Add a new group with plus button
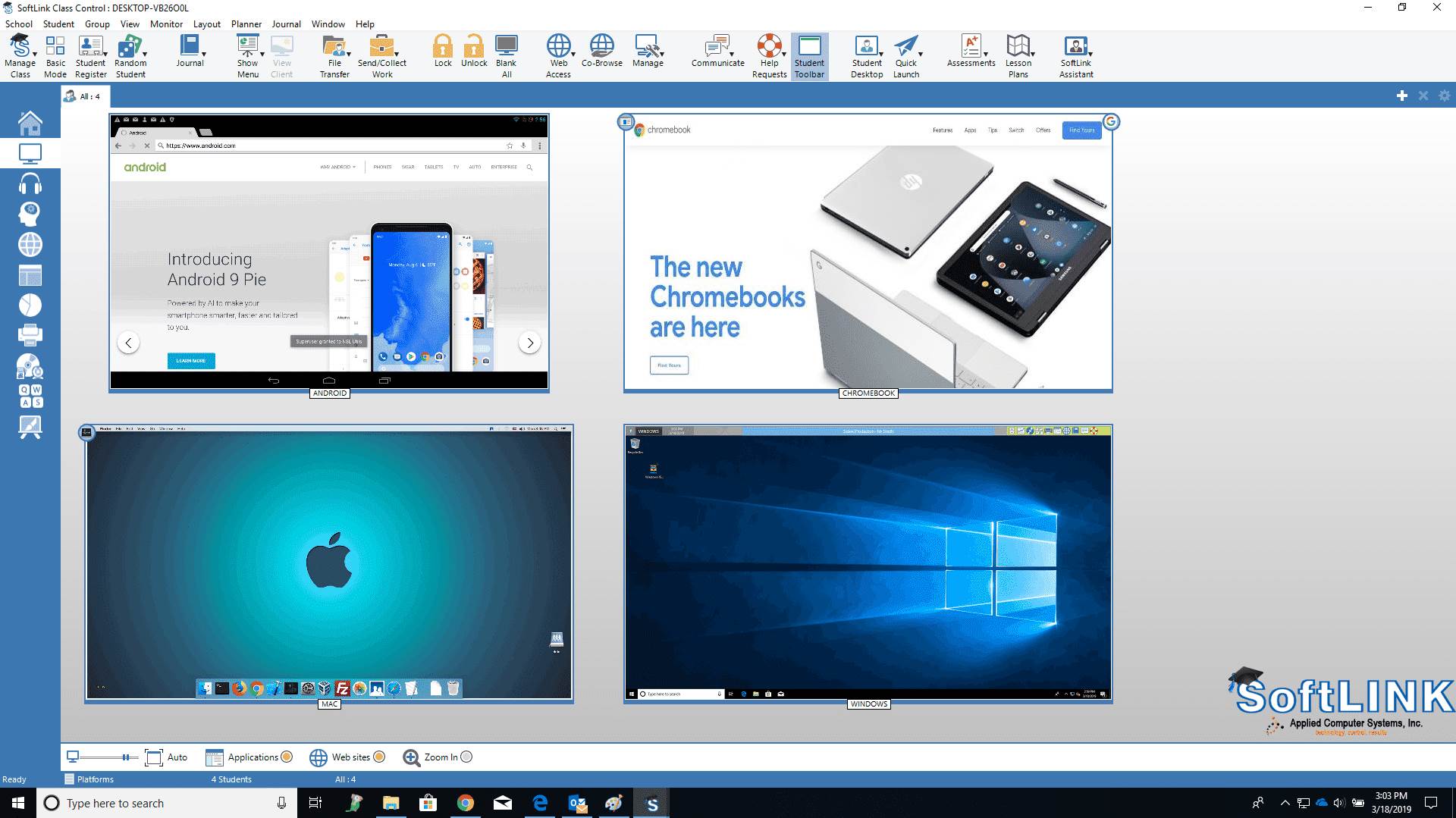 tap(1401, 96)
